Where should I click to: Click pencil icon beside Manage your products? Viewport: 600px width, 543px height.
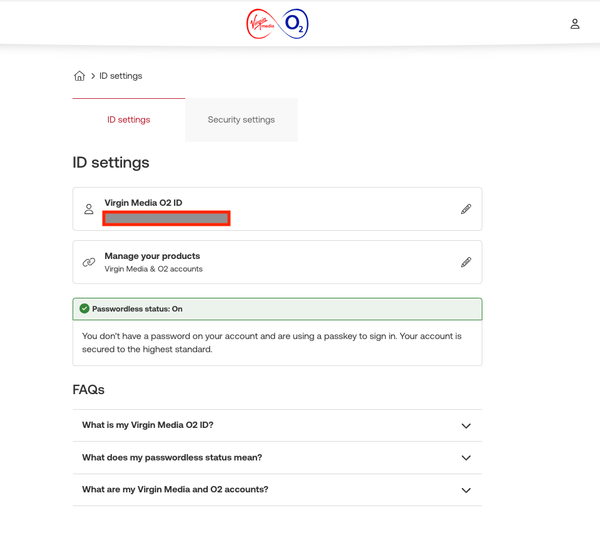465,262
